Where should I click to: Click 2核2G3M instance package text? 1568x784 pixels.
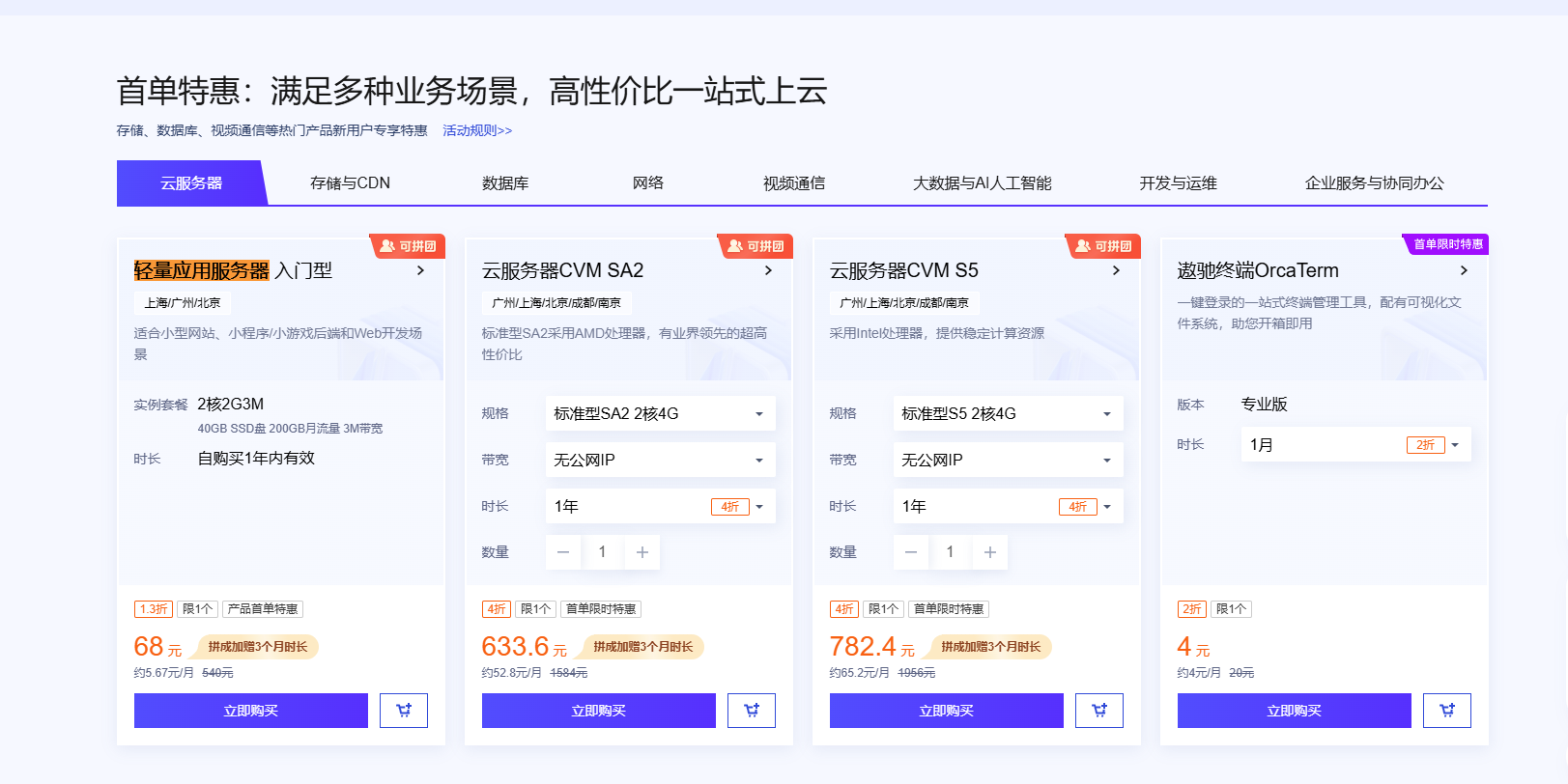click(x=231, y=405)
